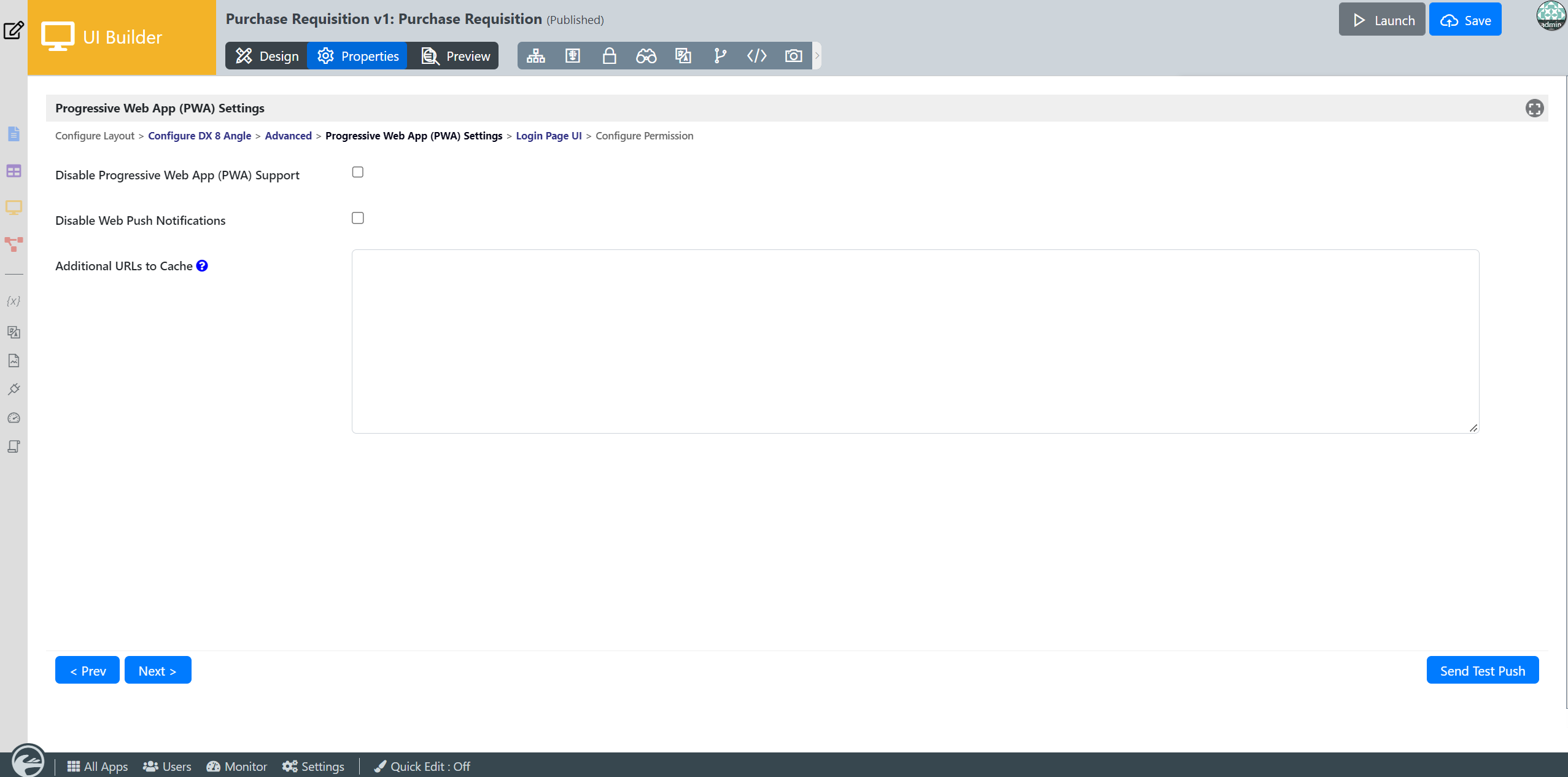Click the binoculars icon in toolbar

(646, 56)
